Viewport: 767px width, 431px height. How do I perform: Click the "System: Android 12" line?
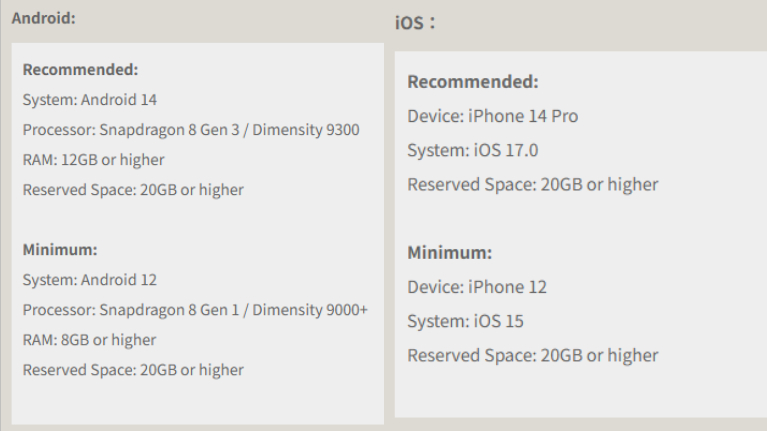[90, 280]
